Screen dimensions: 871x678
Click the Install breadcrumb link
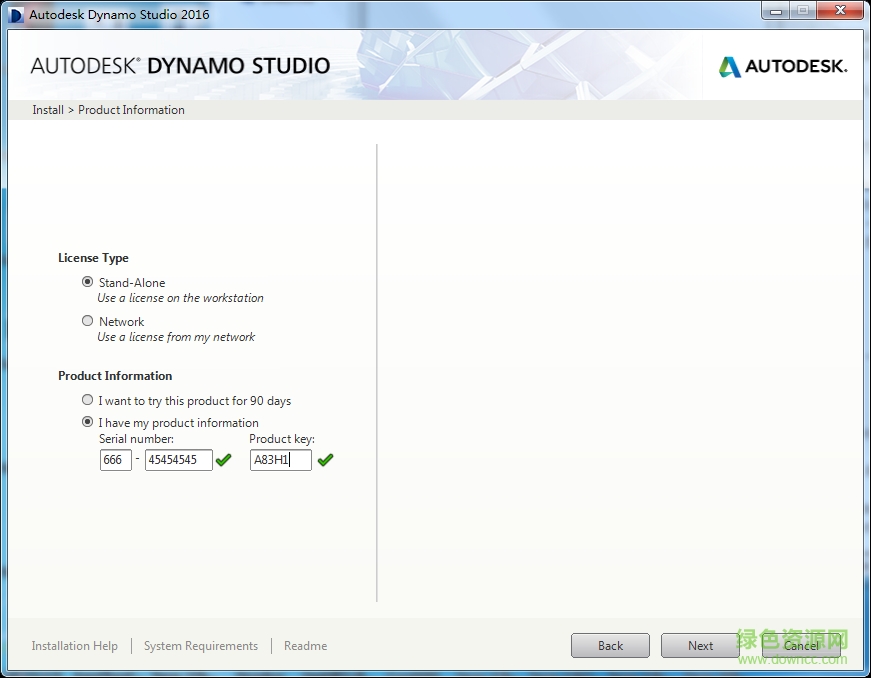click(47, 110)
